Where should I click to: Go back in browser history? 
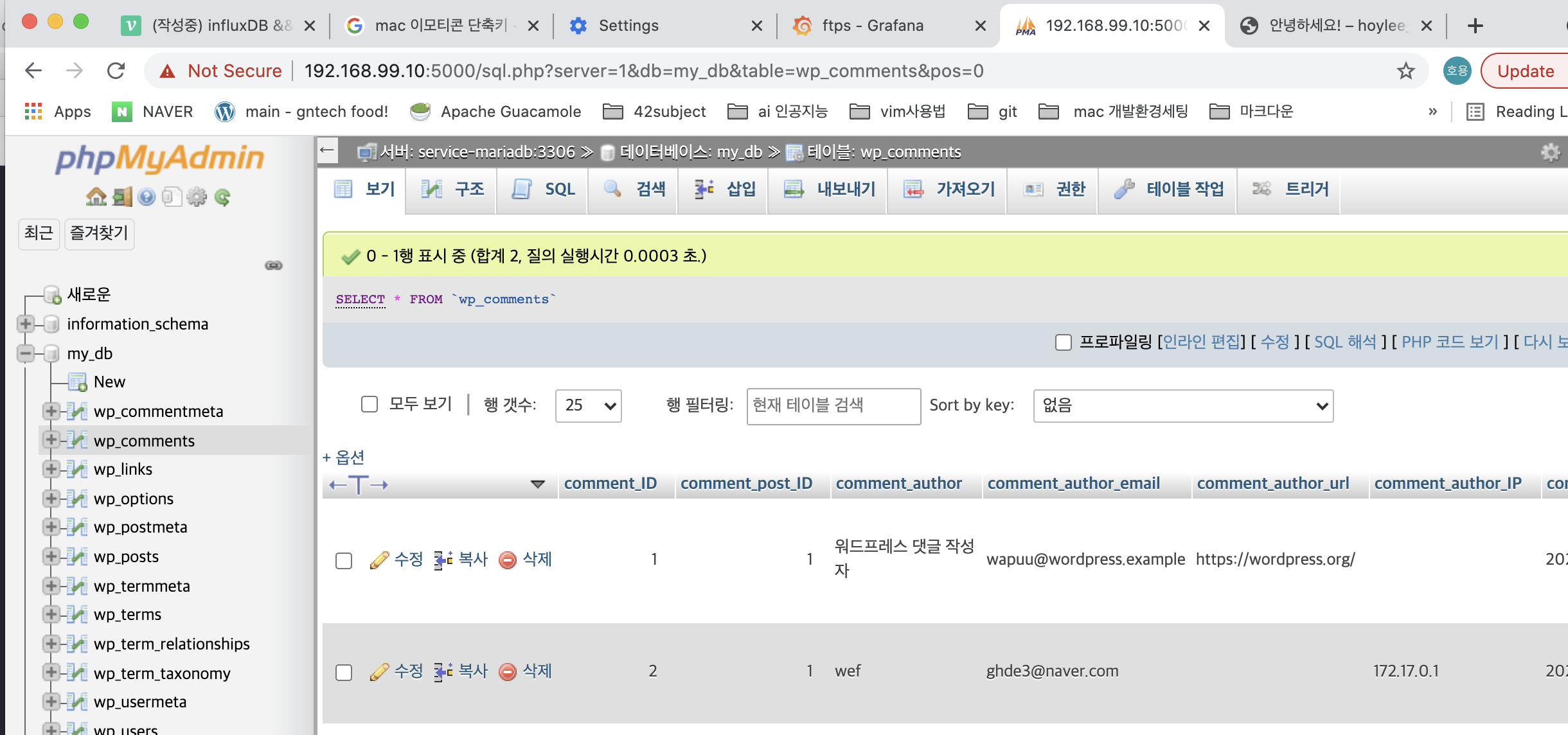pos(33,71)
